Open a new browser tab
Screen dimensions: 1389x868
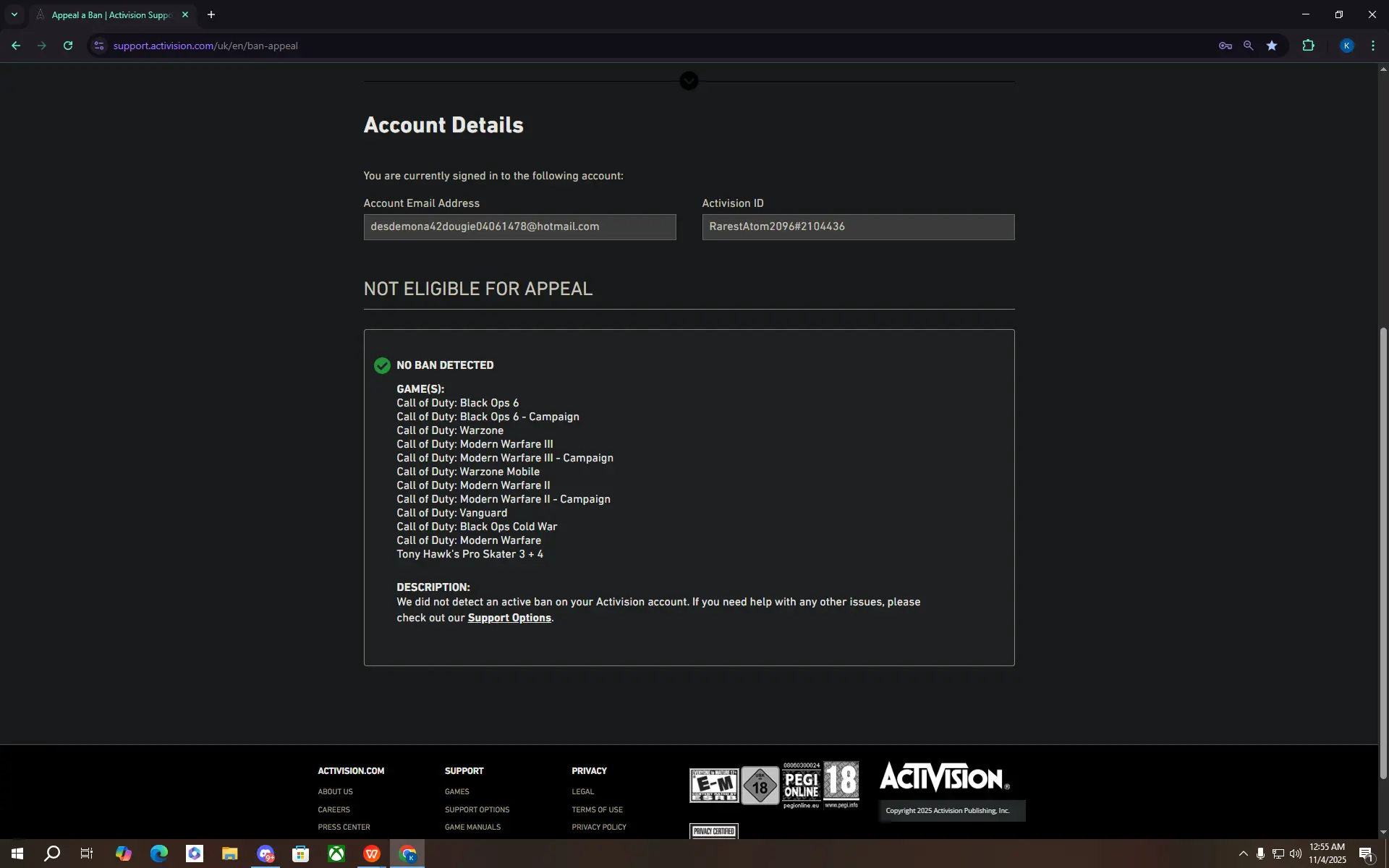pos(211,14)
